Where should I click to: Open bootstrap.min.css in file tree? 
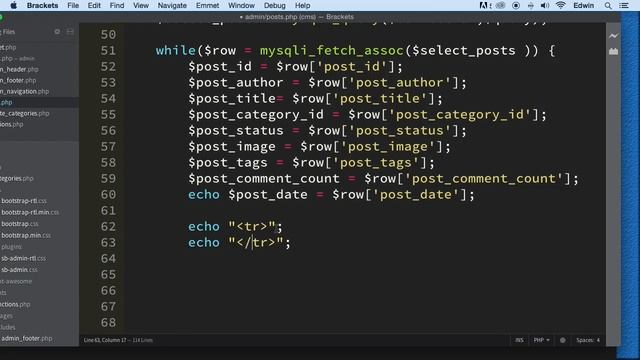(x=26, y=235)
